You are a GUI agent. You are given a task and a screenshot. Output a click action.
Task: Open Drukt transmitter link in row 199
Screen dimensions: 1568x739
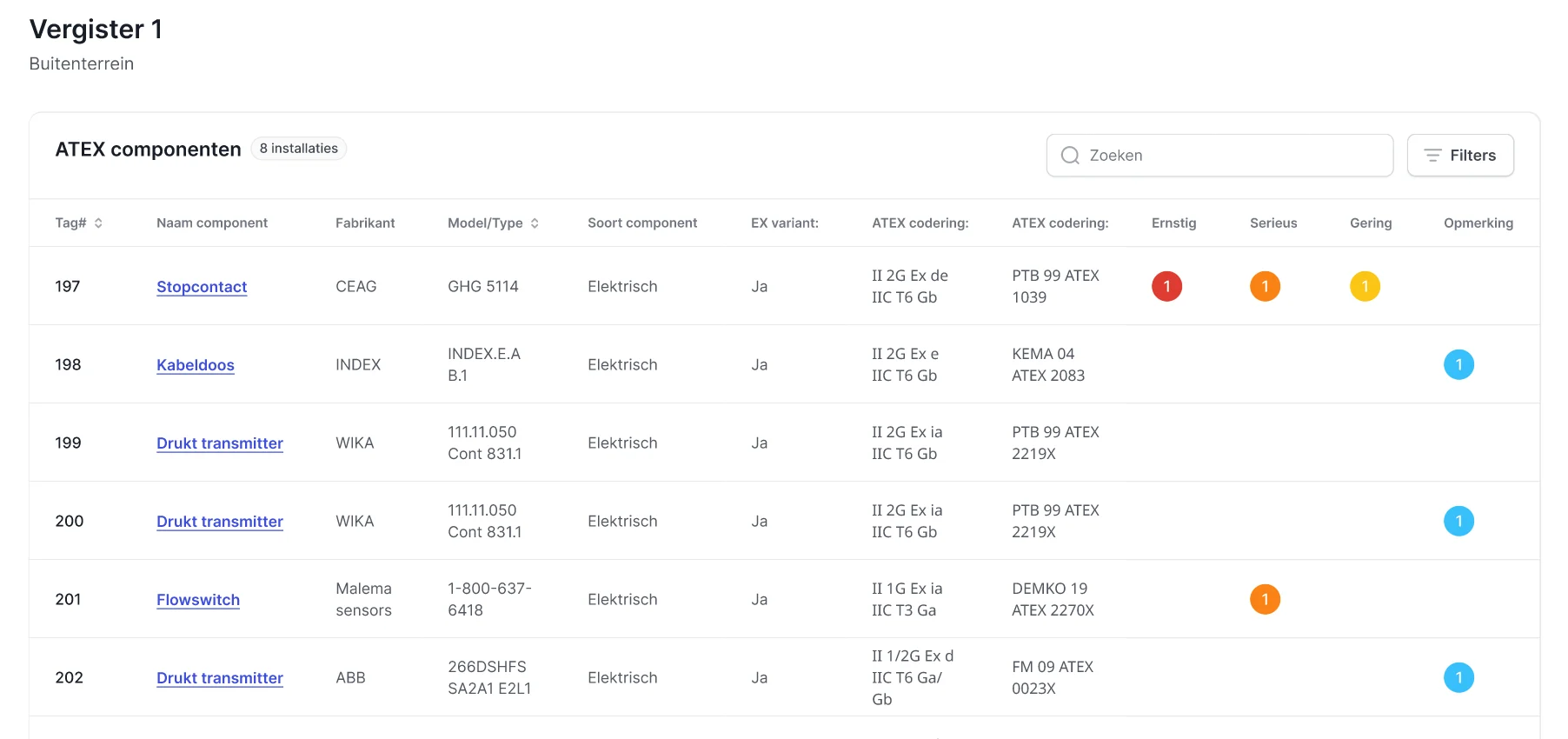click(x=220, y=443)
